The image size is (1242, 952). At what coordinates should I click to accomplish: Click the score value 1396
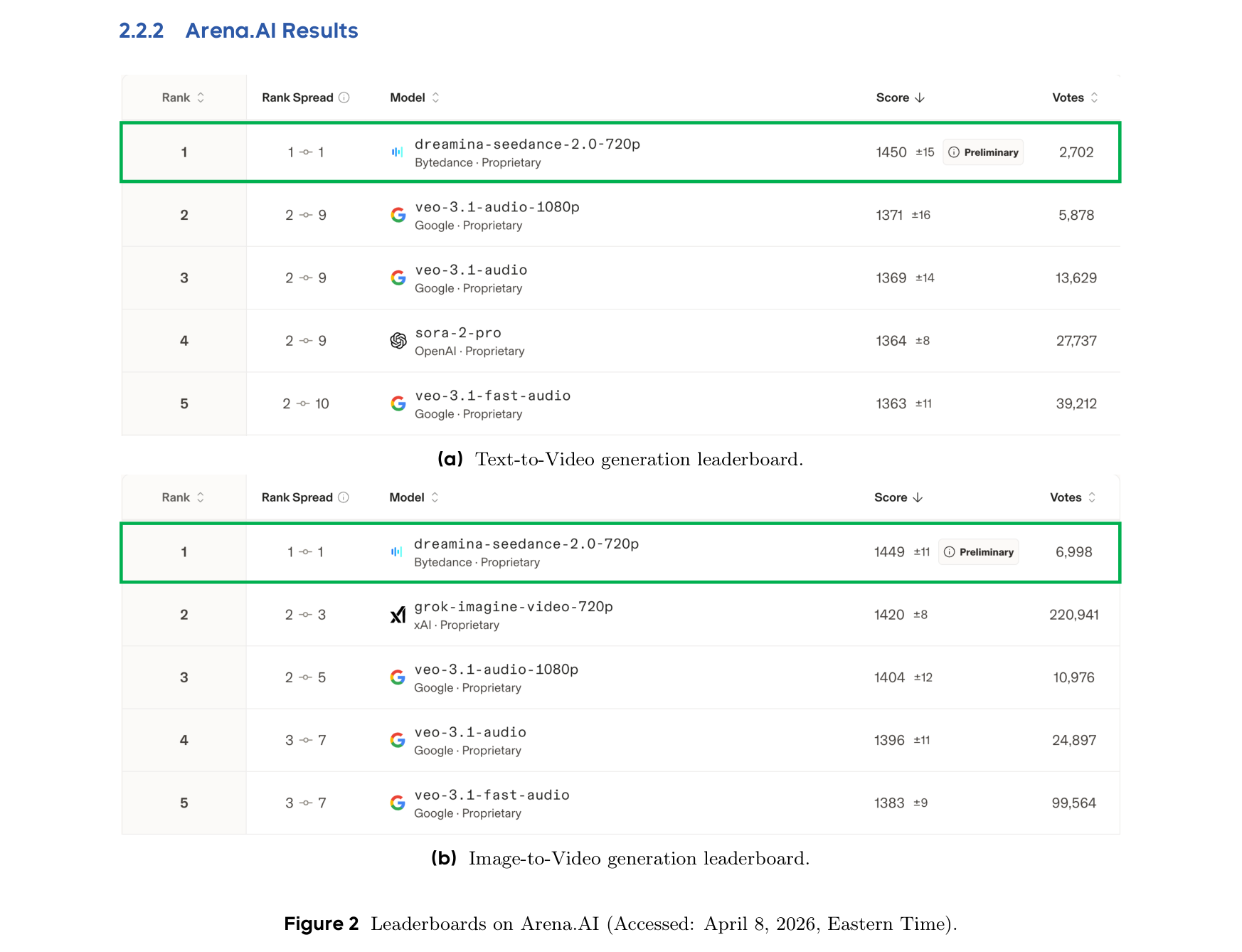889,740
